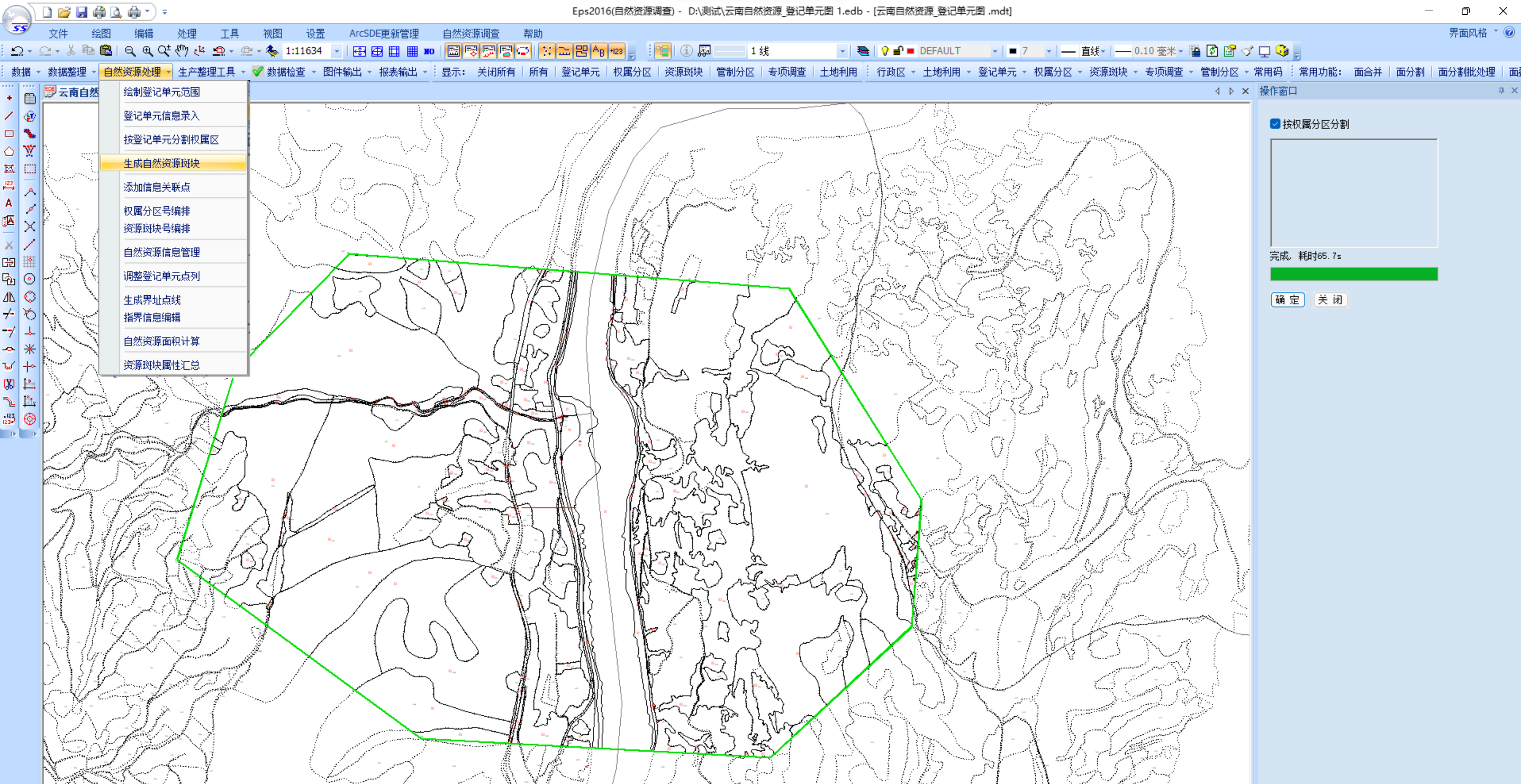Select the draw polygon tool
Viewport: 1521px width, 784px height.
[9, 151]
